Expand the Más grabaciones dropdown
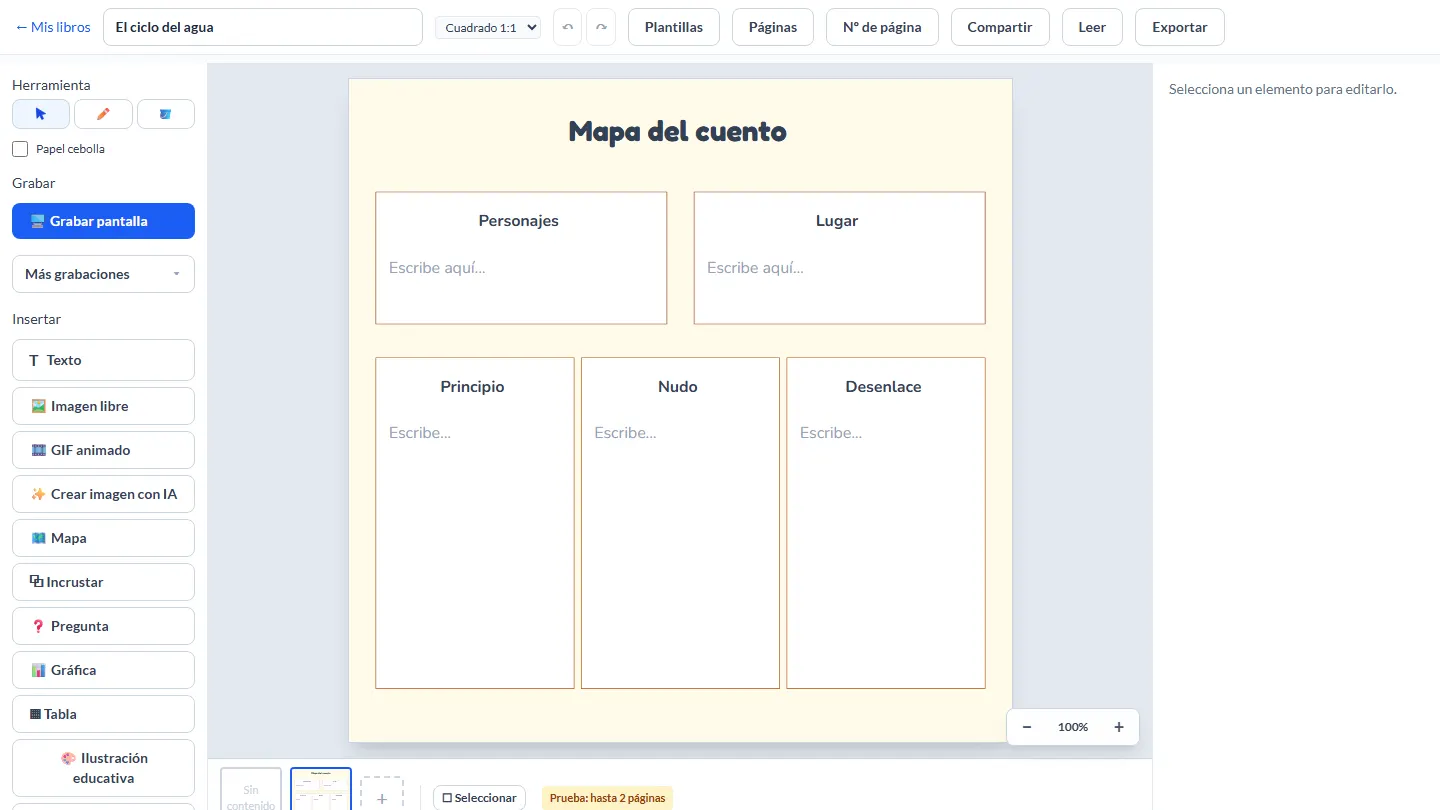Screen dimensions: 1440x810 click(103, 274)
